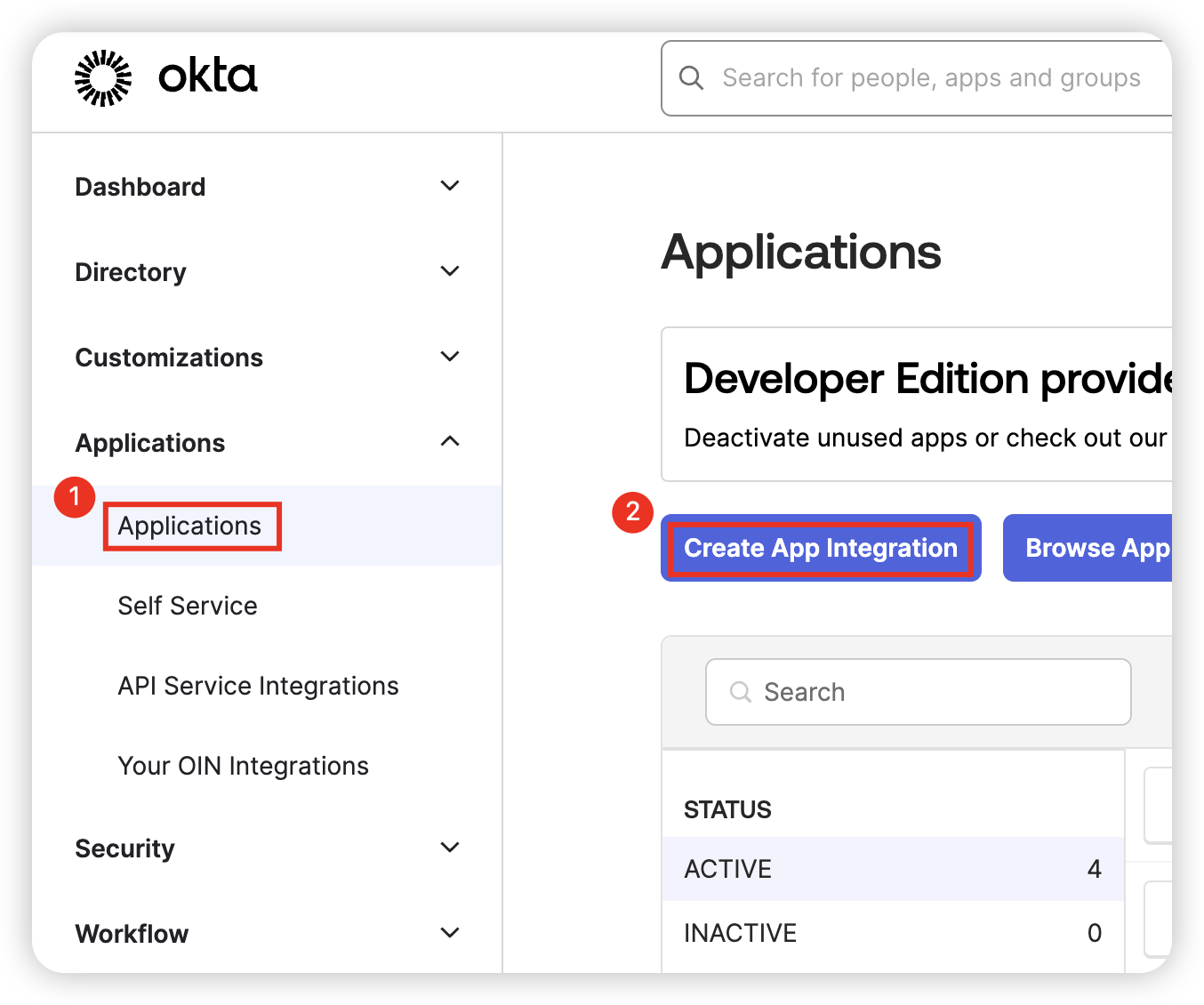Click the magnifier icon in the applications Search box

[x=740, y=692]
